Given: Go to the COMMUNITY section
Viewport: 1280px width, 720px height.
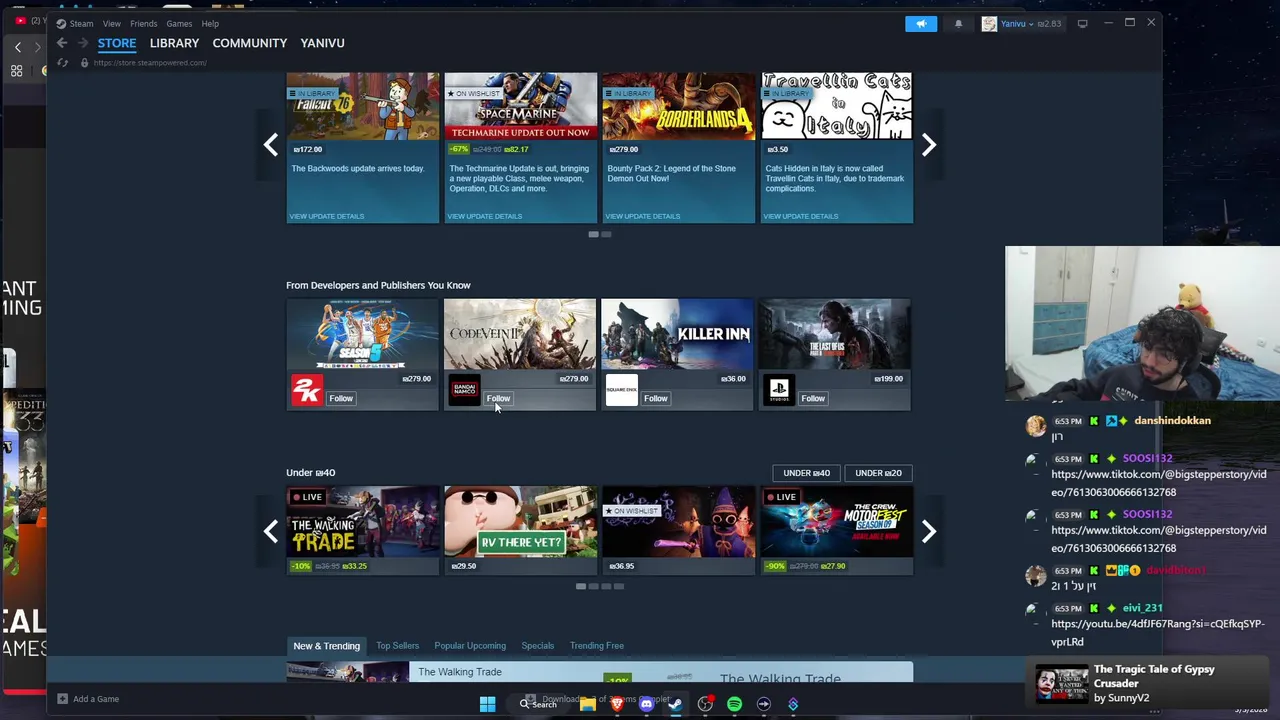Looking at the screenshot, I should point(250,43).
